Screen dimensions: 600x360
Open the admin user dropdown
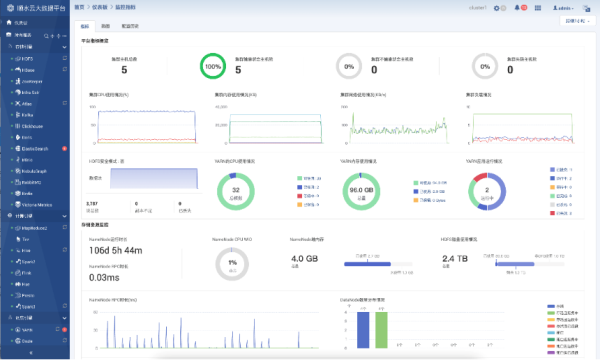563,8
